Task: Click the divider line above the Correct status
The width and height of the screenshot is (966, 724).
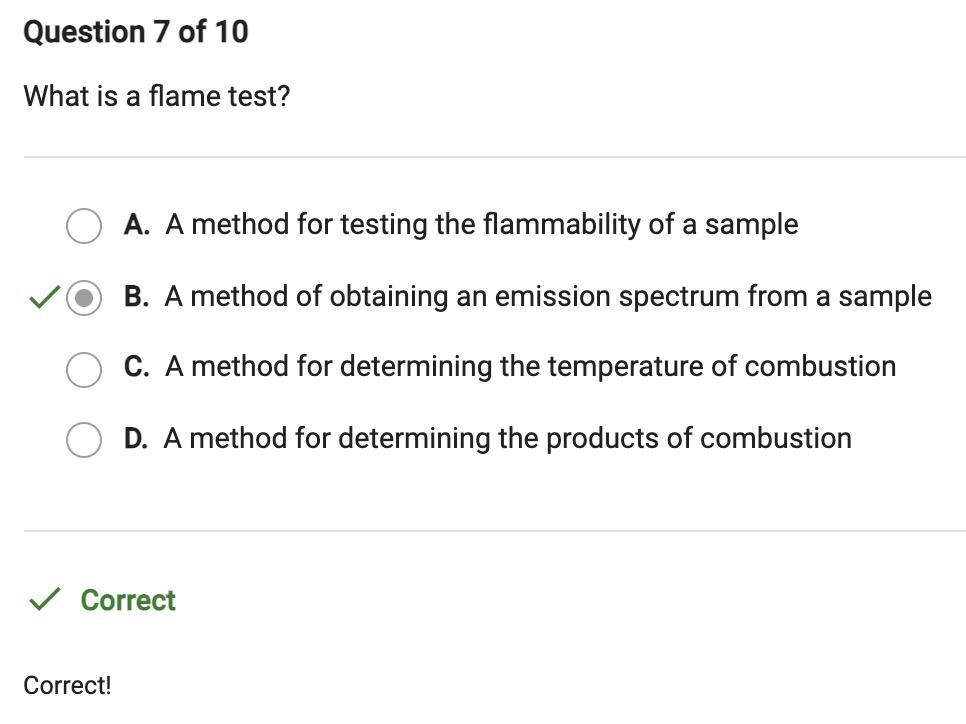Action: pos(494,531)
